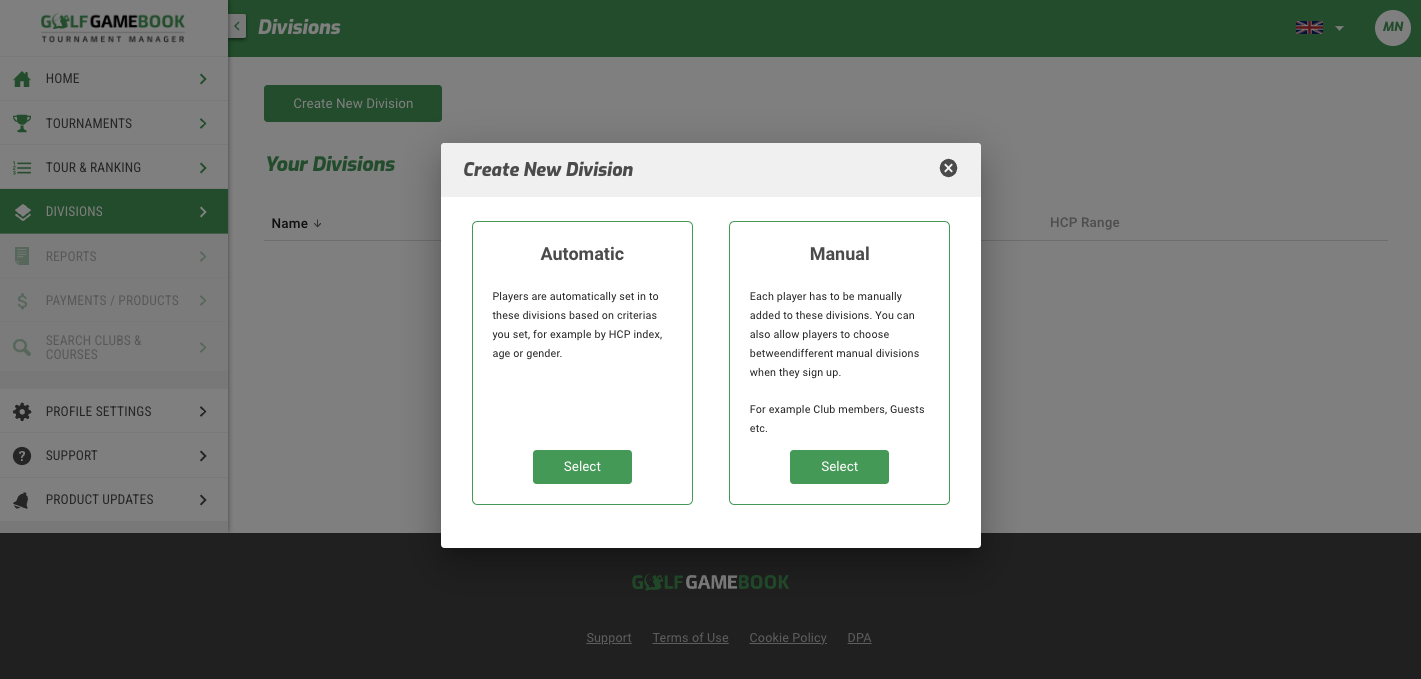This screenshot has height=679, width=1421.
Task: Select the Manual division option
Action: [839, 466]
